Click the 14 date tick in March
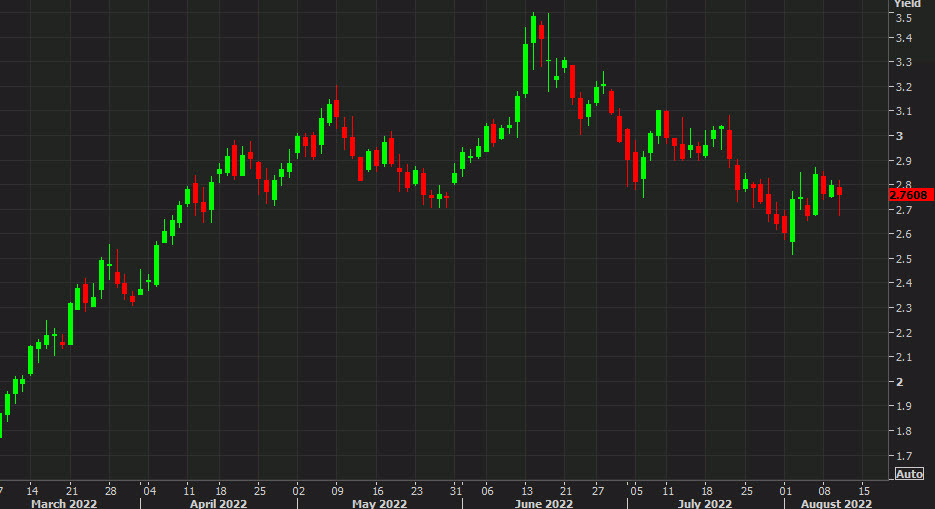The image size is (935, 509). click(x=32, y=491)
